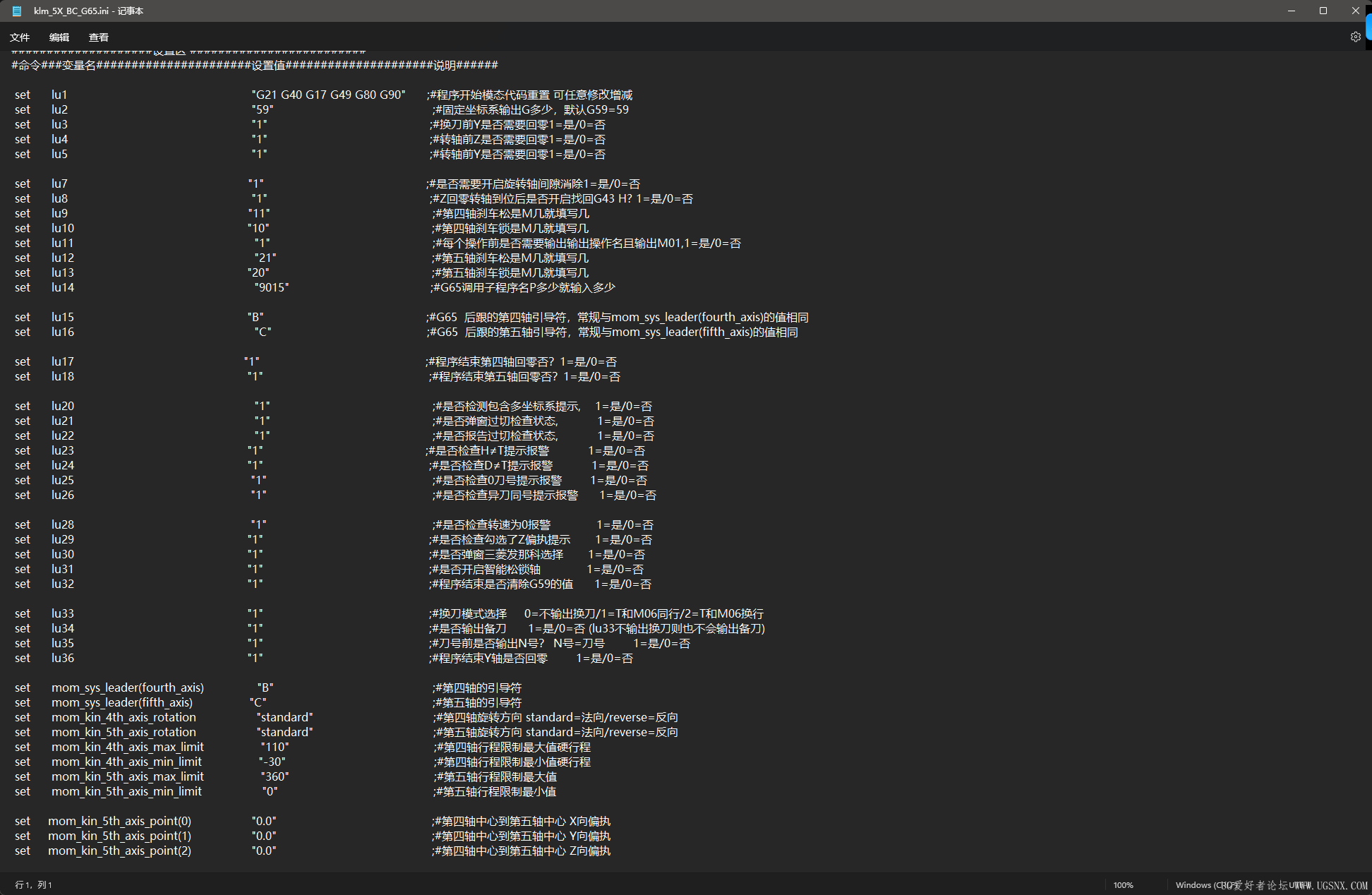Maximize the Notepad window
Screen dimensions: 1372x895
1323,11
